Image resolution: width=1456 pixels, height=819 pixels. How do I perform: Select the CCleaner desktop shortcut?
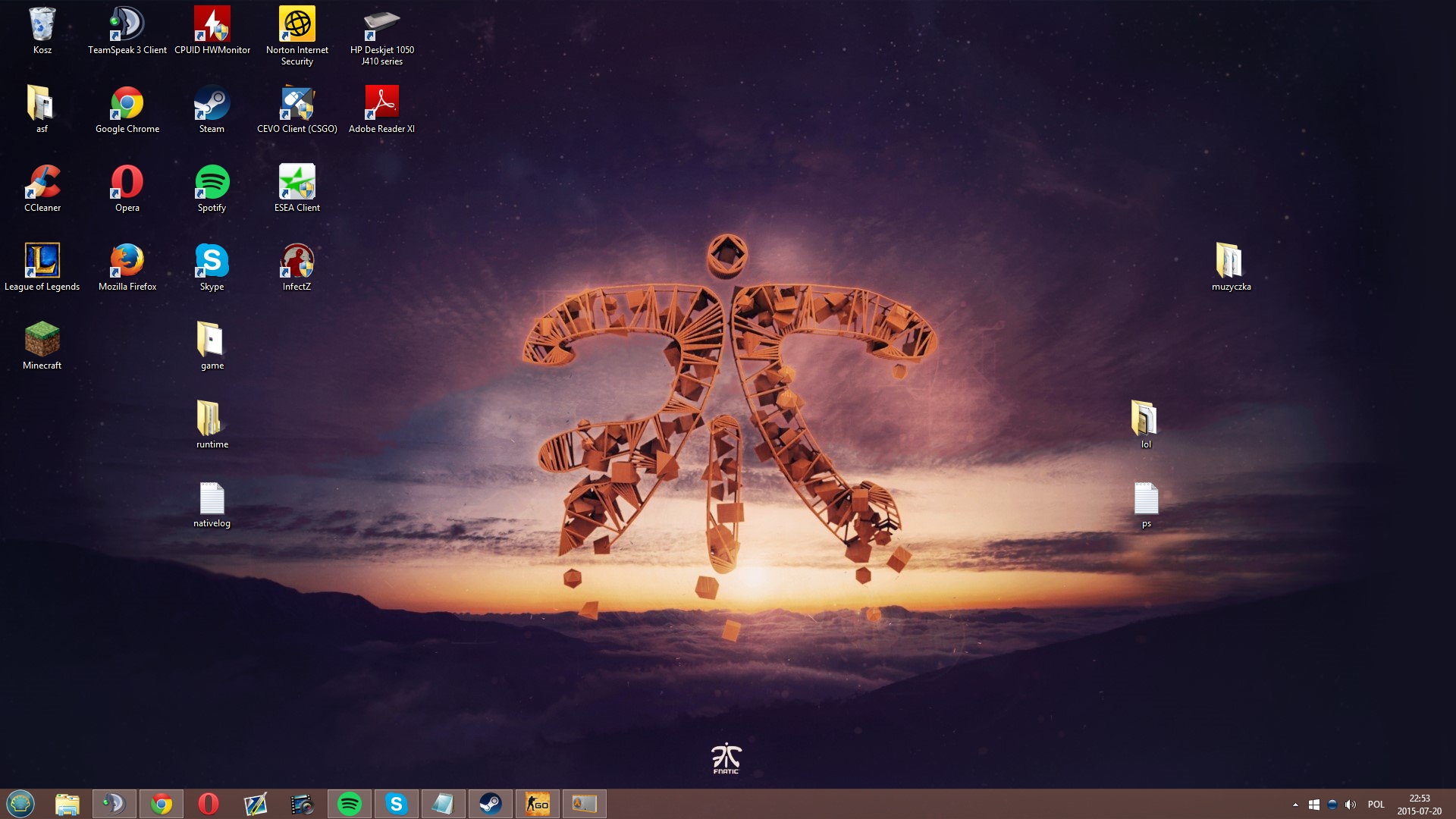[x=42, y=189]
